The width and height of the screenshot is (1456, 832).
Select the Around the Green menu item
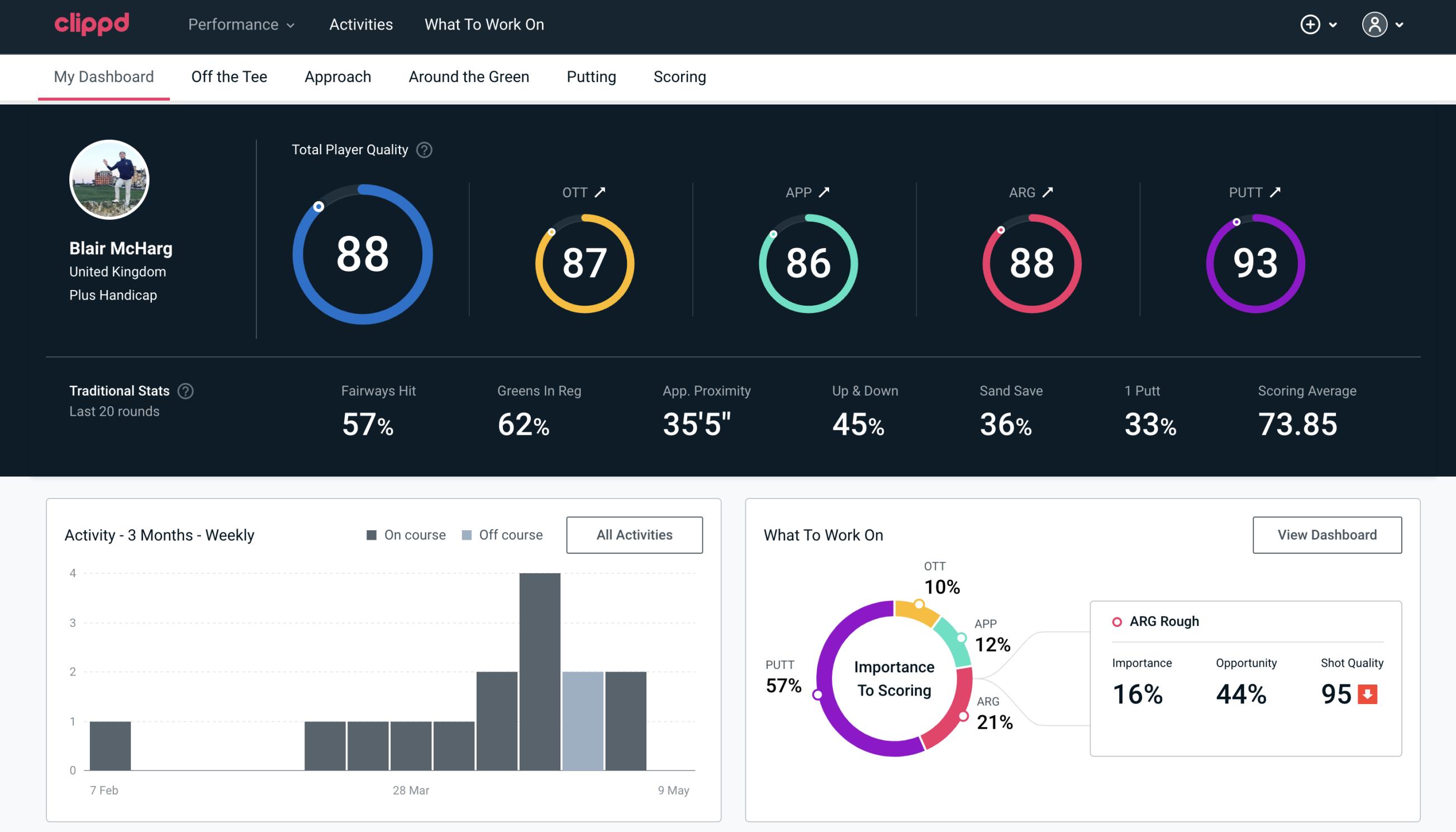(468, 76)
